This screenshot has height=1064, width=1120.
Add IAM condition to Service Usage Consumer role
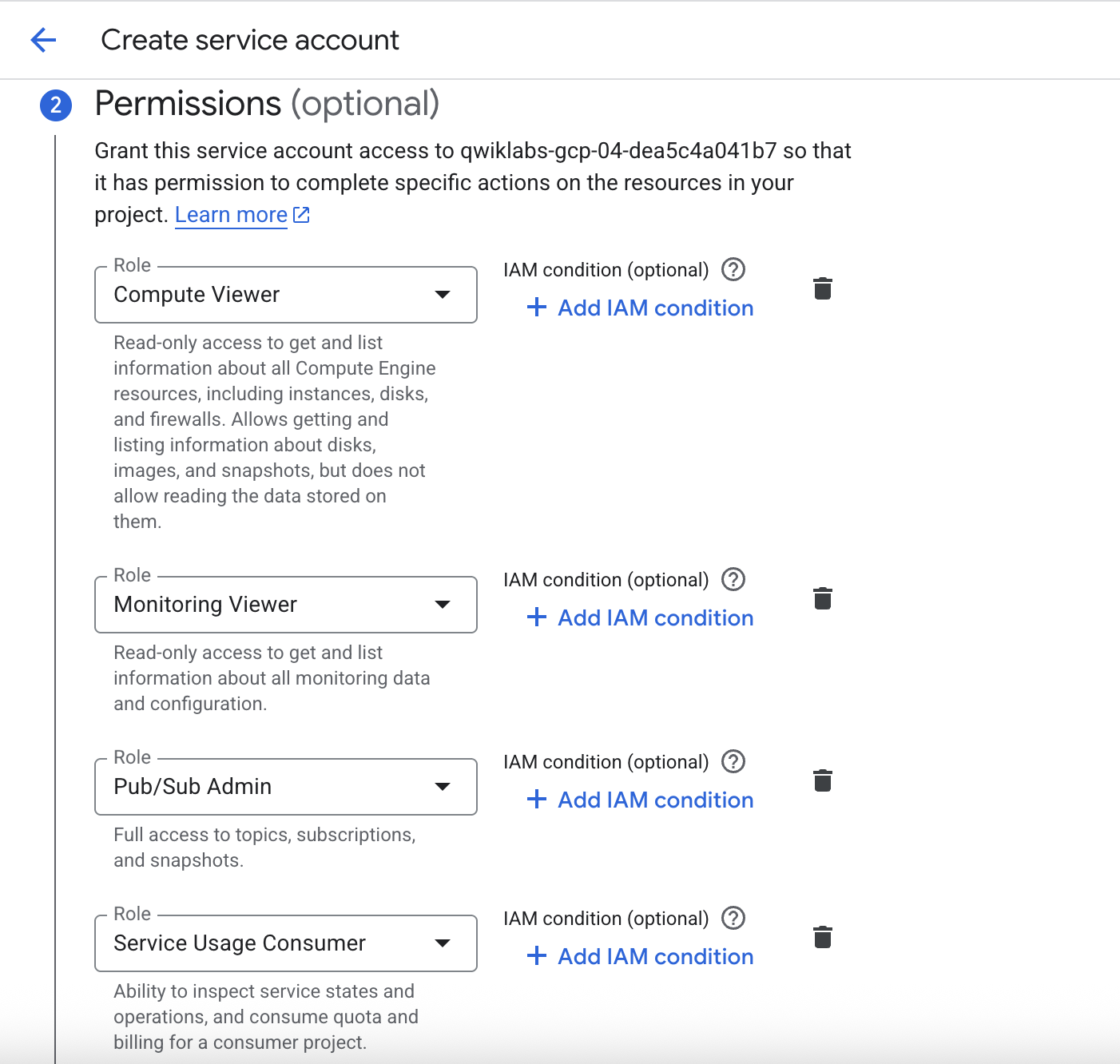tap(639, 956)
